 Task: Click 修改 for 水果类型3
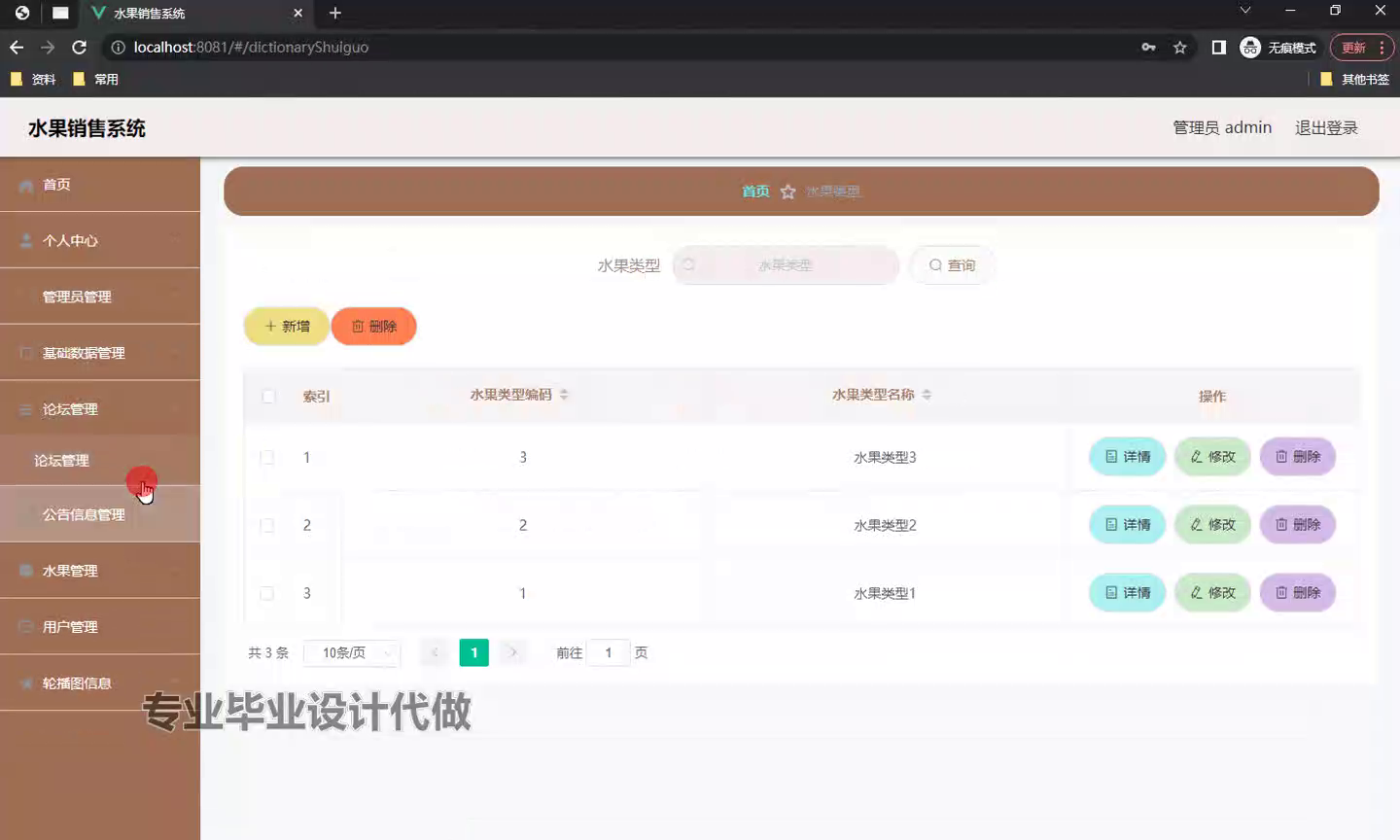pyautogui.click(x=1213, y=457)
